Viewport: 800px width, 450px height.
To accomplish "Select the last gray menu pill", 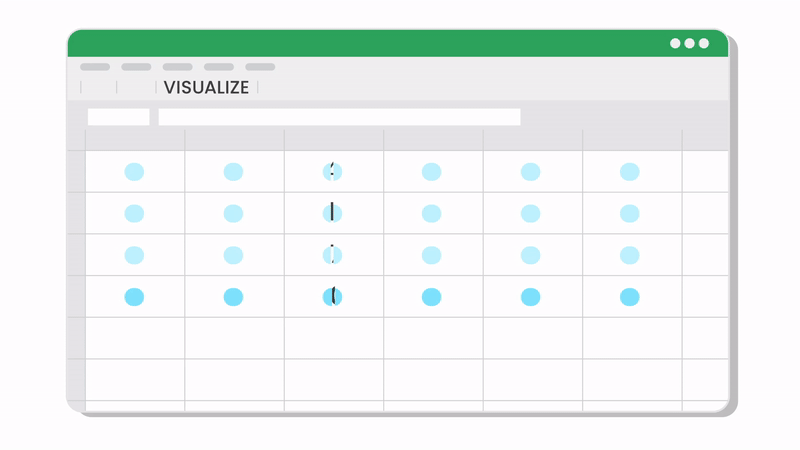I will click(x=260, y=67).
